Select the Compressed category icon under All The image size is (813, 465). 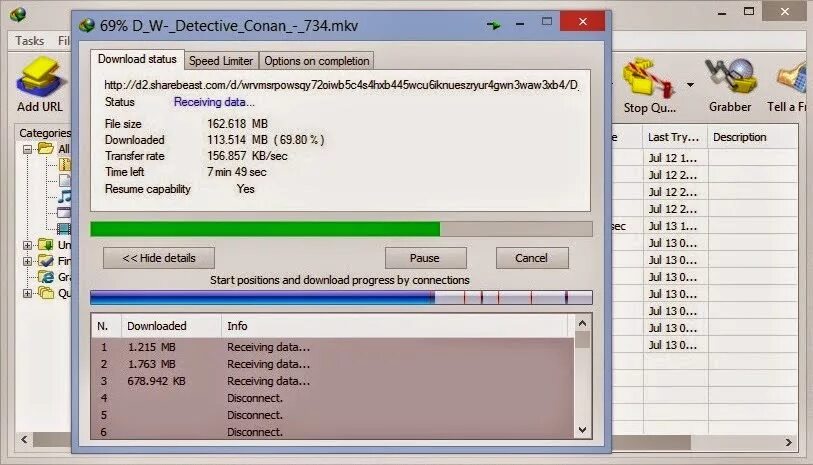tap(65, 165)
